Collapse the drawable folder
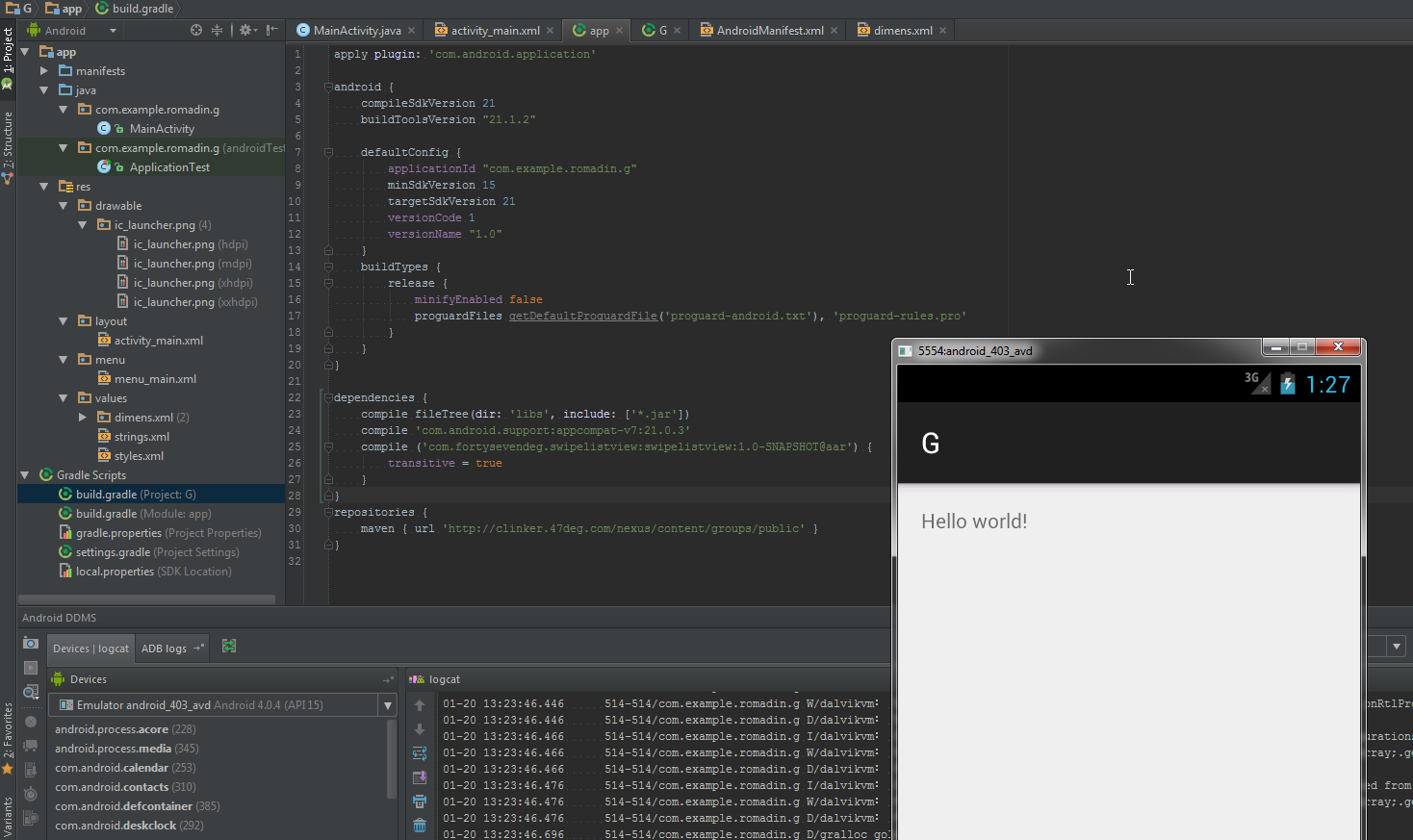The width and height of the screenshot is (1413, 840). click(x=64, y=206)
